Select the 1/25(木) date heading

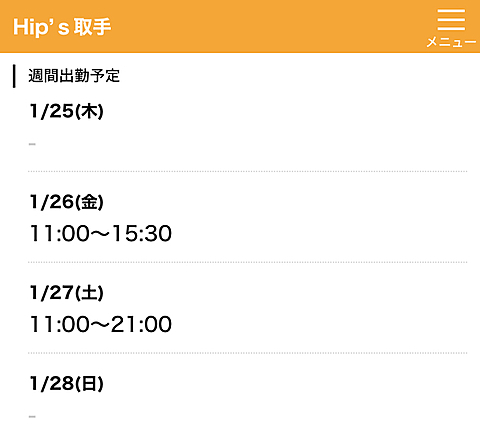pyautogui.click(x=67, y=111)
